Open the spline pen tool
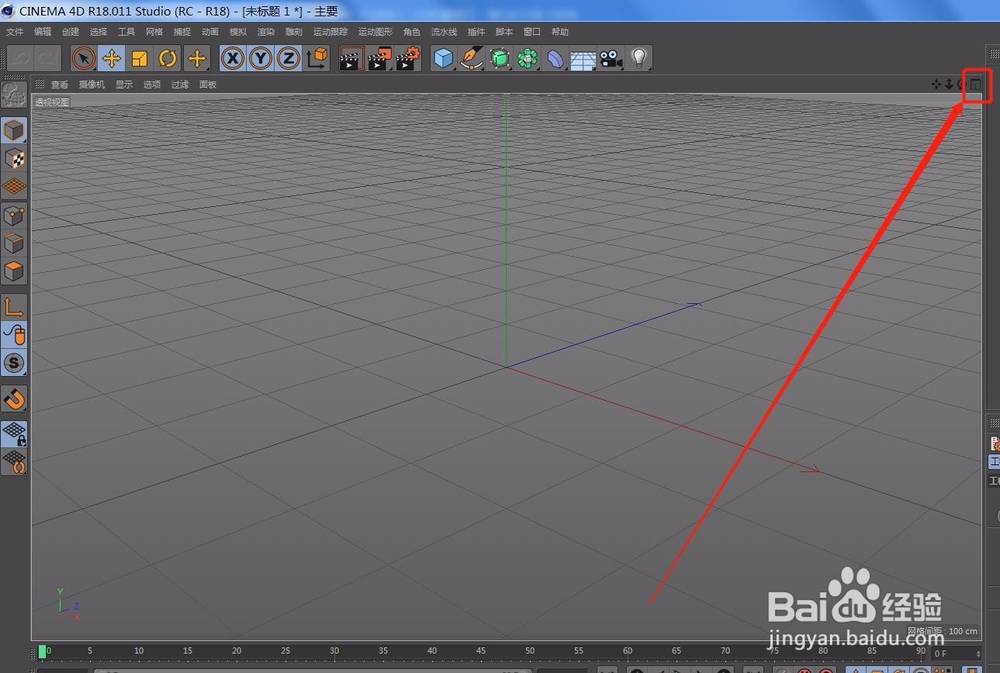Screen dimensions: 1000x673 [x=471, y=59]
